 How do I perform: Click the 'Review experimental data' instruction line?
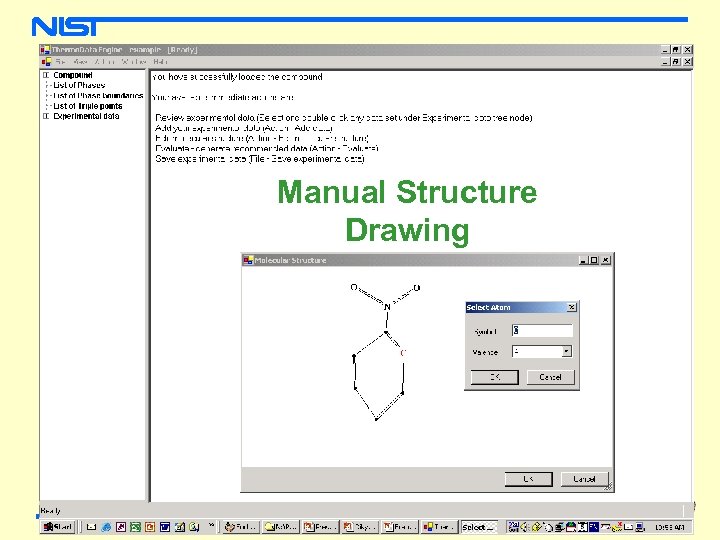point(343,118)
